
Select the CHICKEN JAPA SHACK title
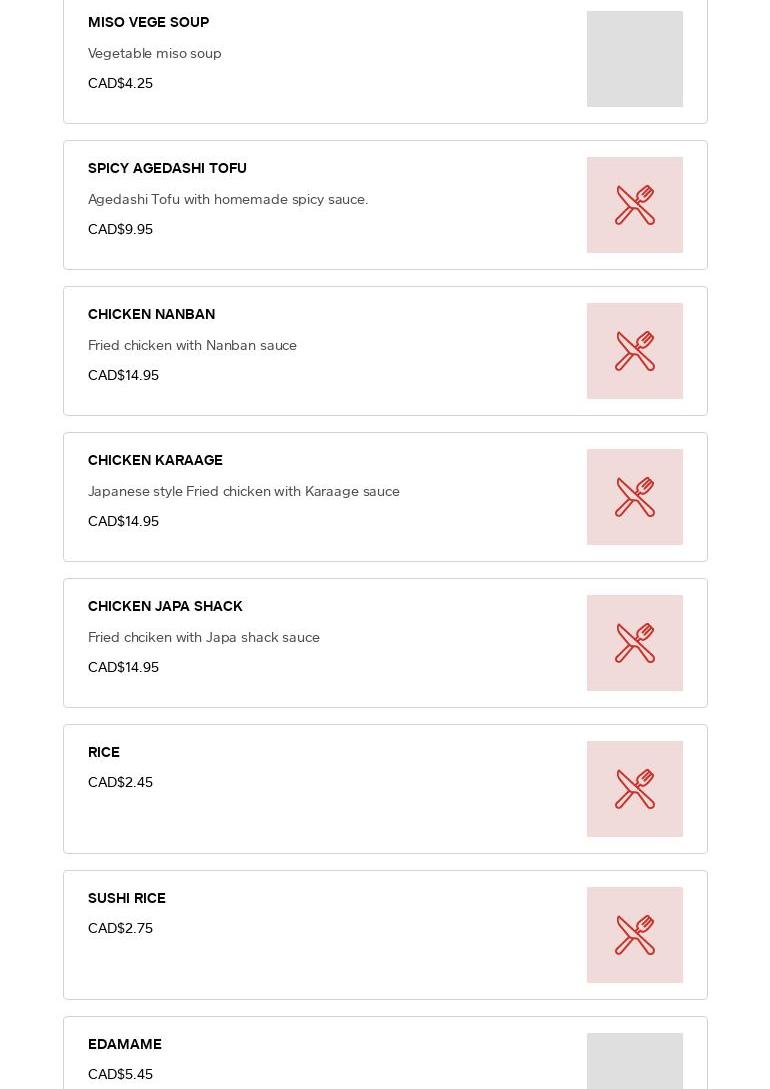[165, 606]
